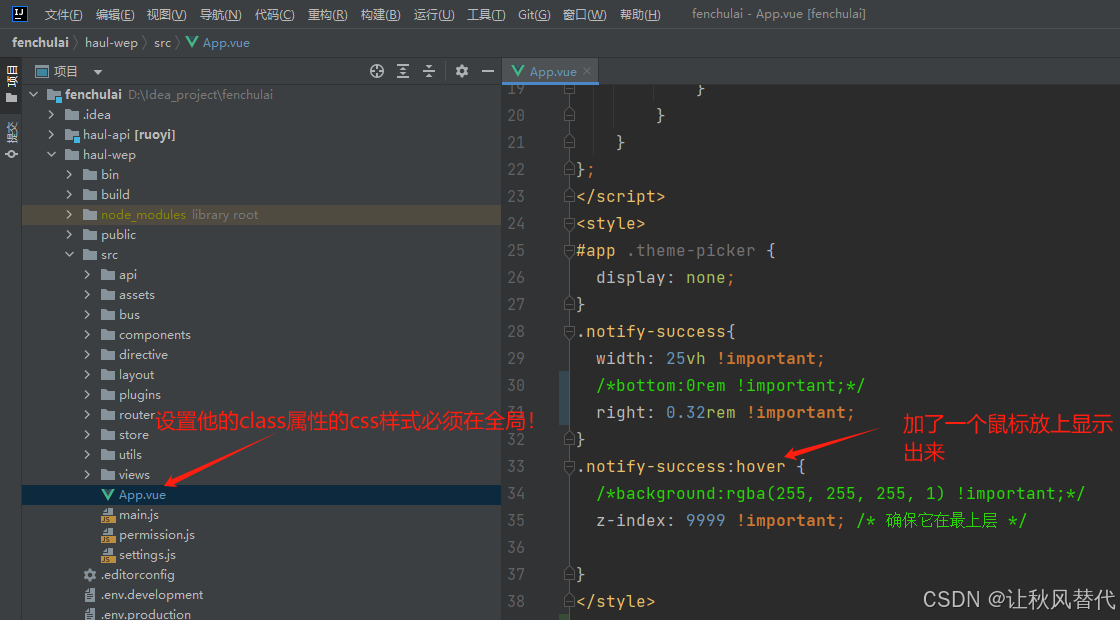Open the 项目 view dropdown arrow
This screenshot has width=1120, height=620.
[97, 70]
